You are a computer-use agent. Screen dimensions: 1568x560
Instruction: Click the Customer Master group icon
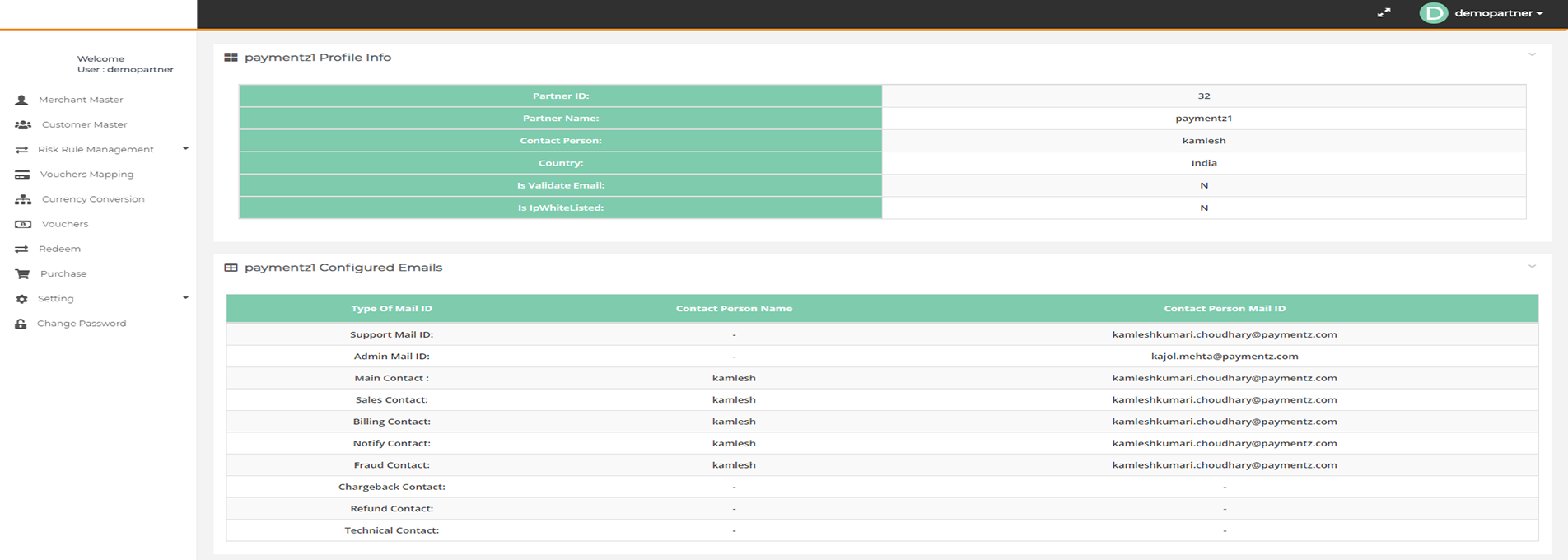tap(23, 124)
